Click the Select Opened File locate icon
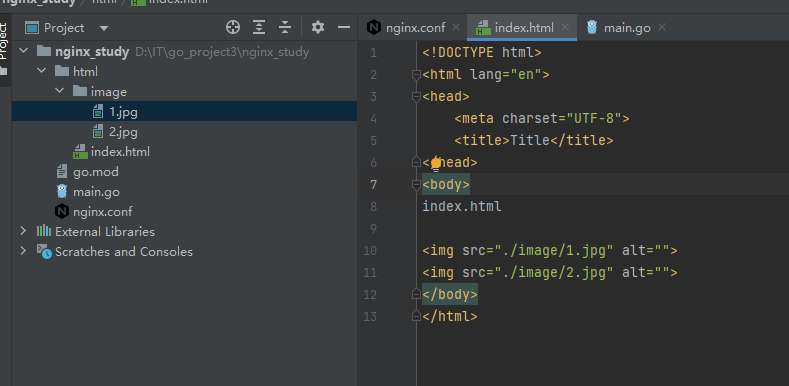This screenshot has height=386, width=789. [233, 28]
